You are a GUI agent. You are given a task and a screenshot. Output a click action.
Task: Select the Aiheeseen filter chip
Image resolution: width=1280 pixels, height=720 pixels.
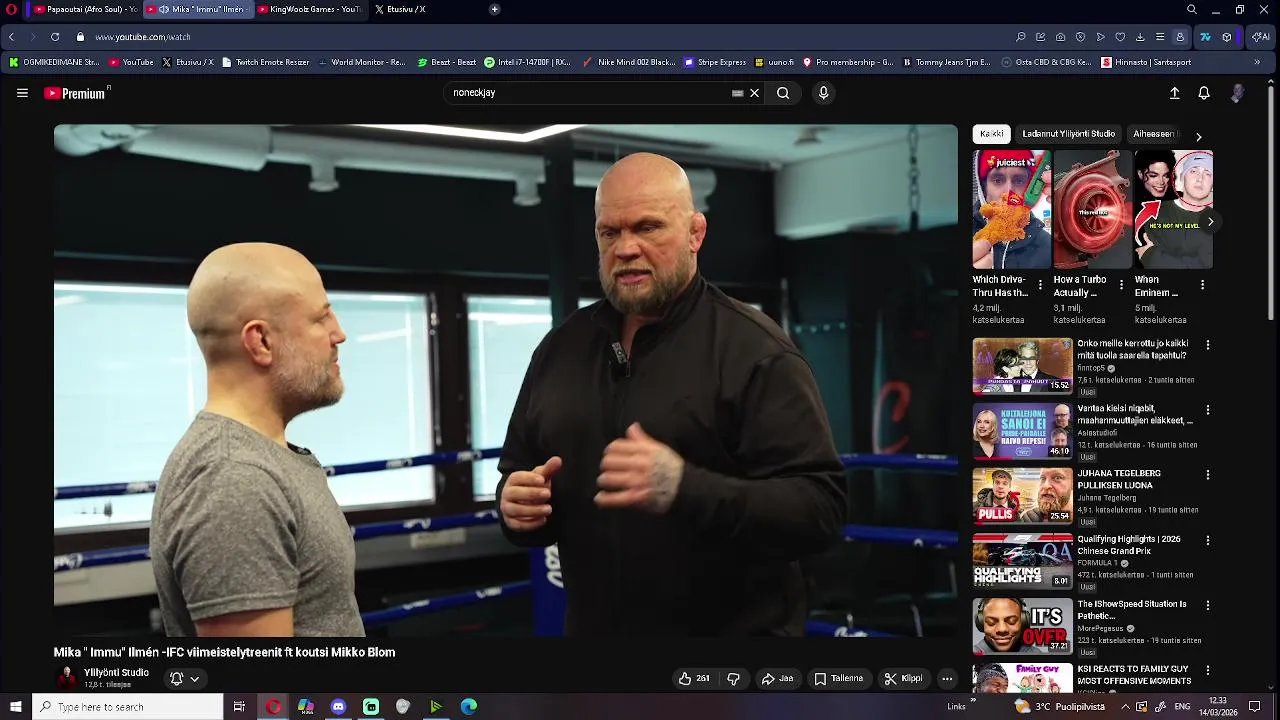pos(1154,134)
